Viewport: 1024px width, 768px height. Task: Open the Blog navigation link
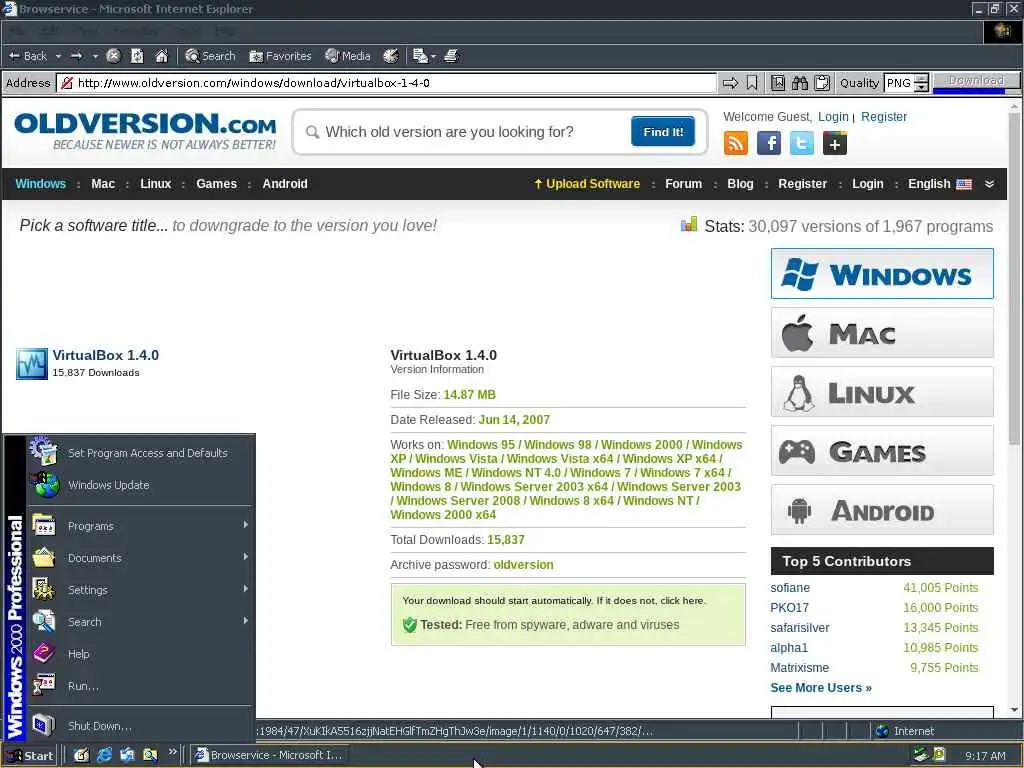coord(740,184)
